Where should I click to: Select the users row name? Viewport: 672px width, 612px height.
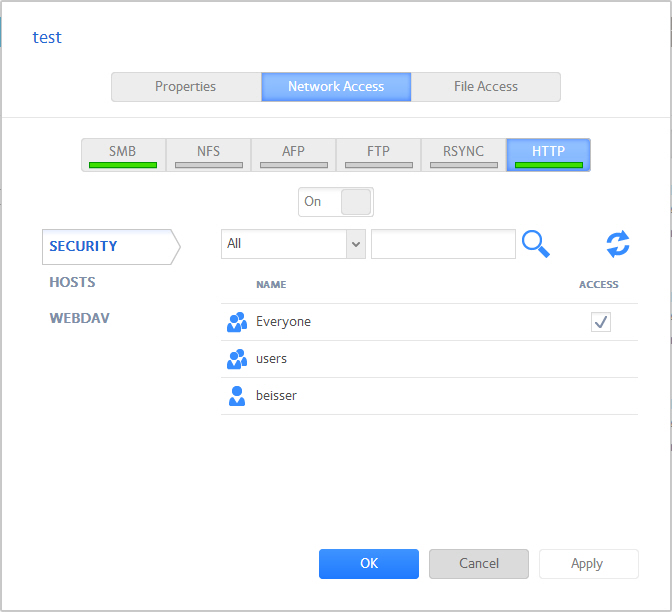click(x=271, y=359)
